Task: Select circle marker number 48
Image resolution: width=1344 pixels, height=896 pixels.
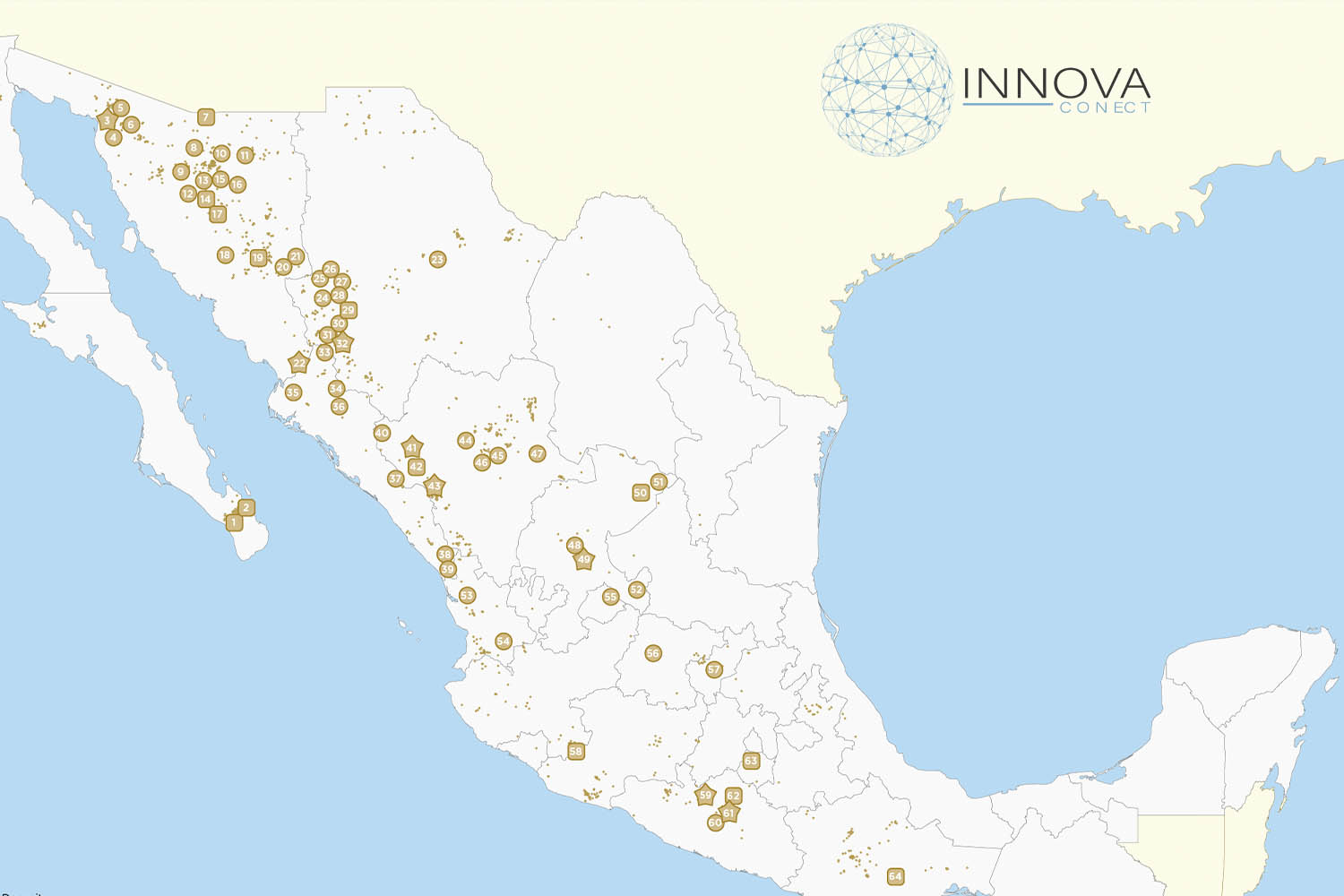Action: pos(574,545)
